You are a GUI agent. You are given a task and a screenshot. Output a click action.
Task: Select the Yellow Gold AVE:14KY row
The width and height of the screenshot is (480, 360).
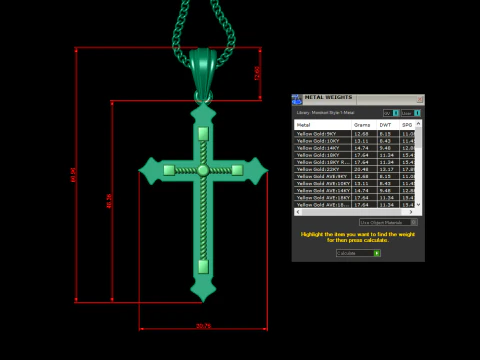pos(355,191)
